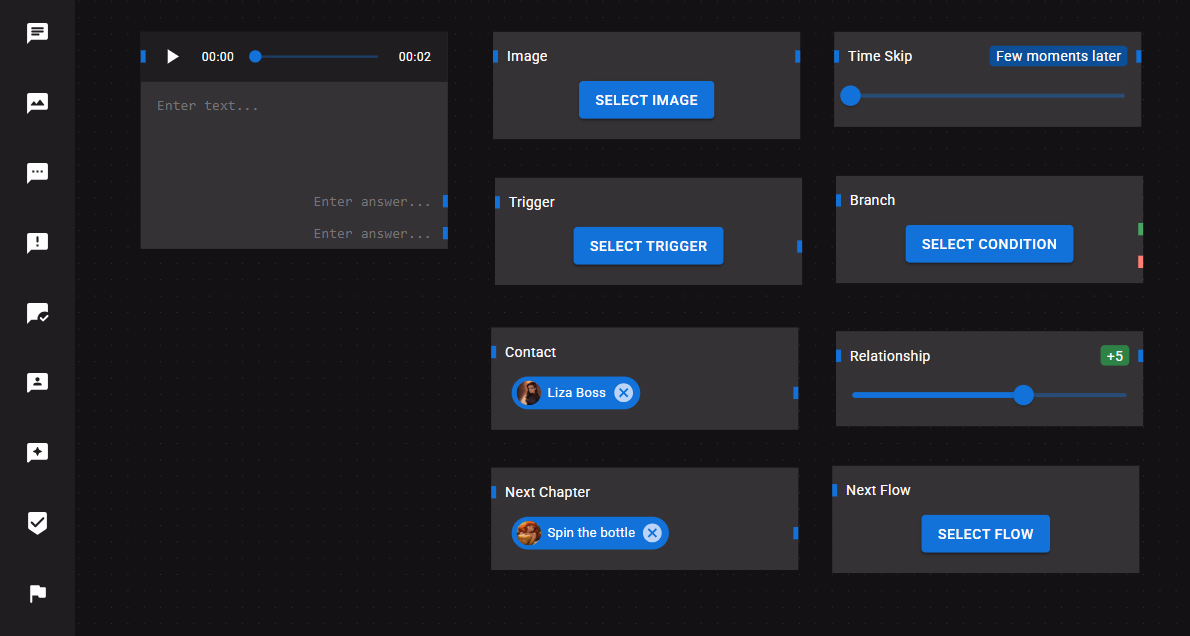Click the image message icon in sidebar
Screen dimensions: 1190x636
[x=37, y=103]
